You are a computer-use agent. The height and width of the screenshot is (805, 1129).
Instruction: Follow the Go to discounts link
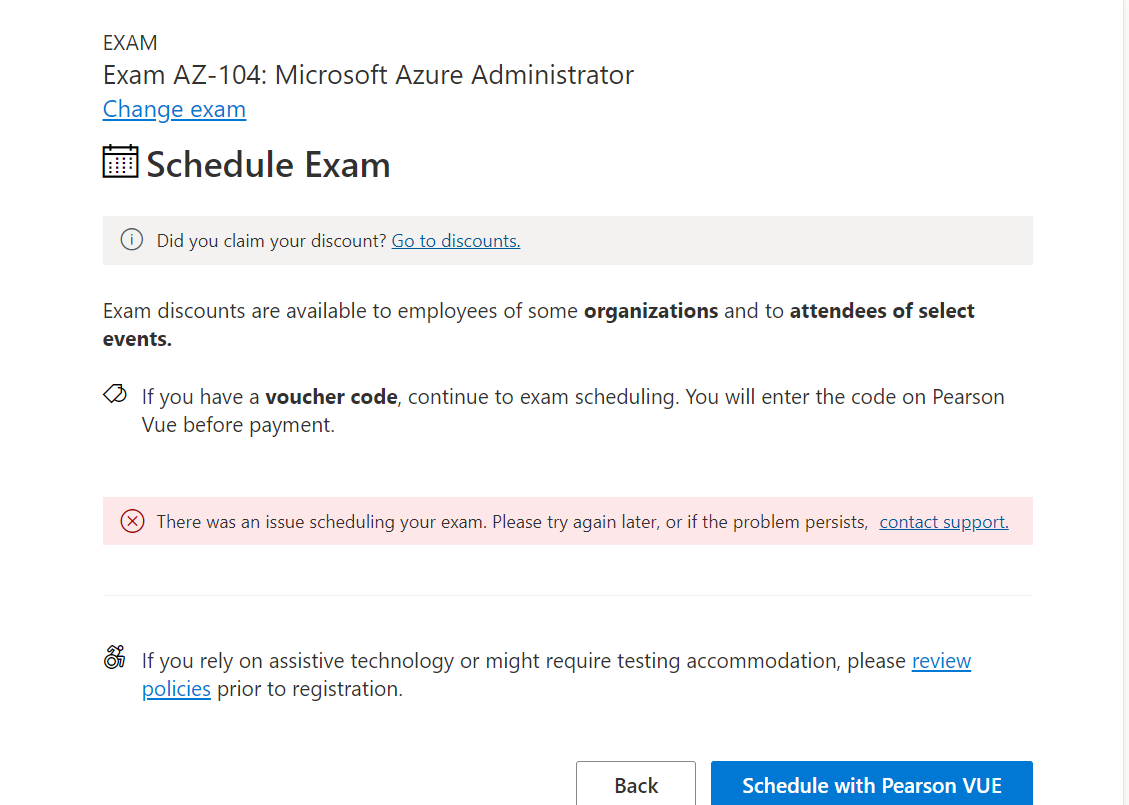coord(455,241)
